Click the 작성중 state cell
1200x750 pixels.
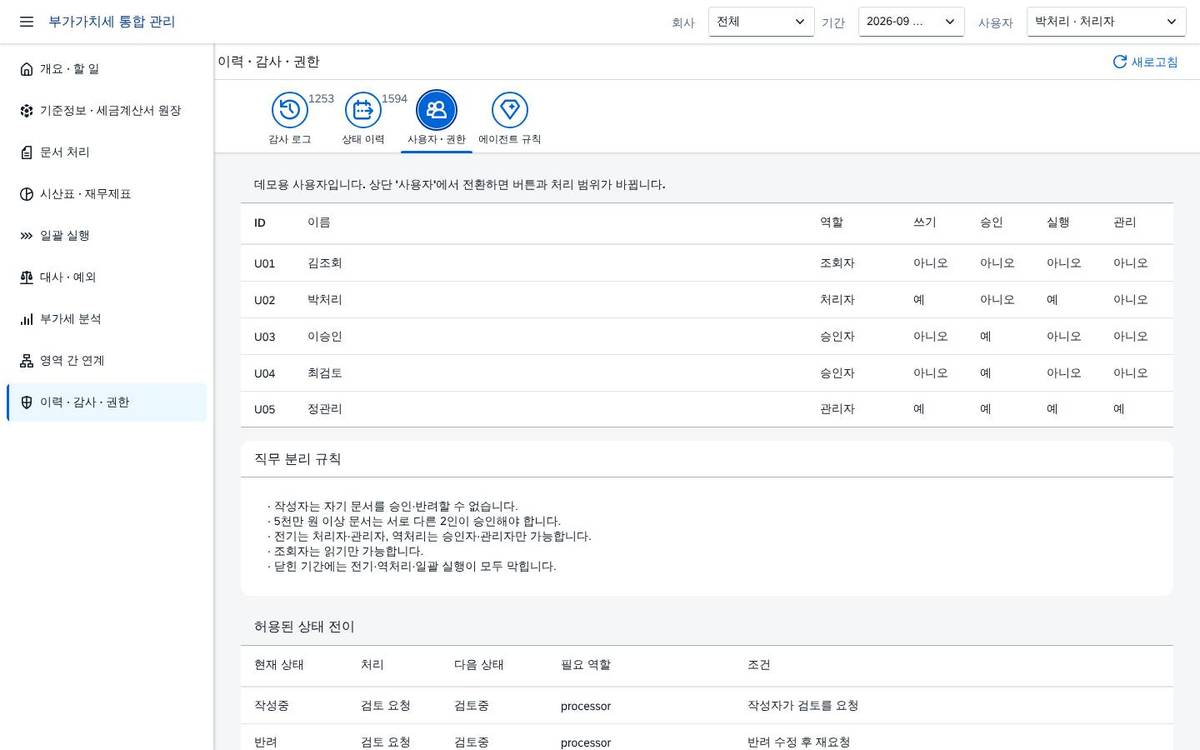tap(272, 706)
